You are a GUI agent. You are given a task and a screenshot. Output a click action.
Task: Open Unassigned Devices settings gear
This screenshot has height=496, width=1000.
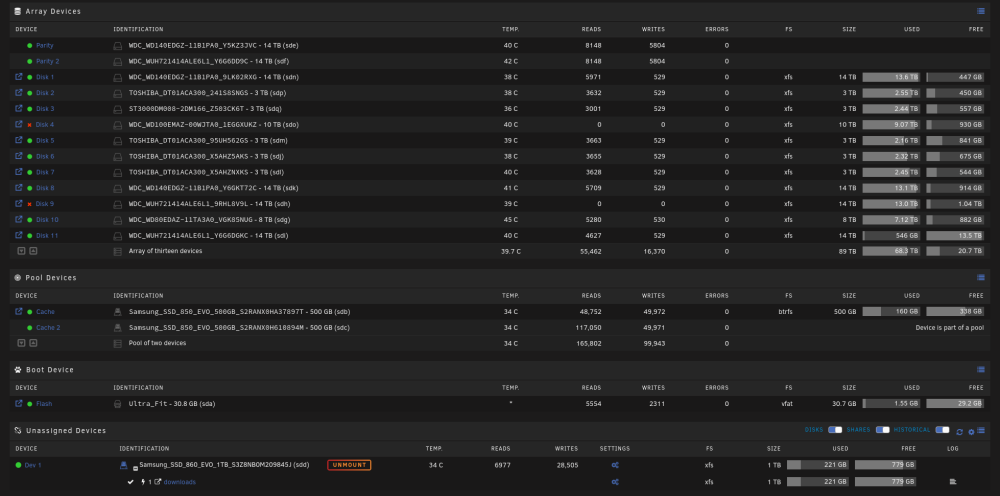point(971,432)
